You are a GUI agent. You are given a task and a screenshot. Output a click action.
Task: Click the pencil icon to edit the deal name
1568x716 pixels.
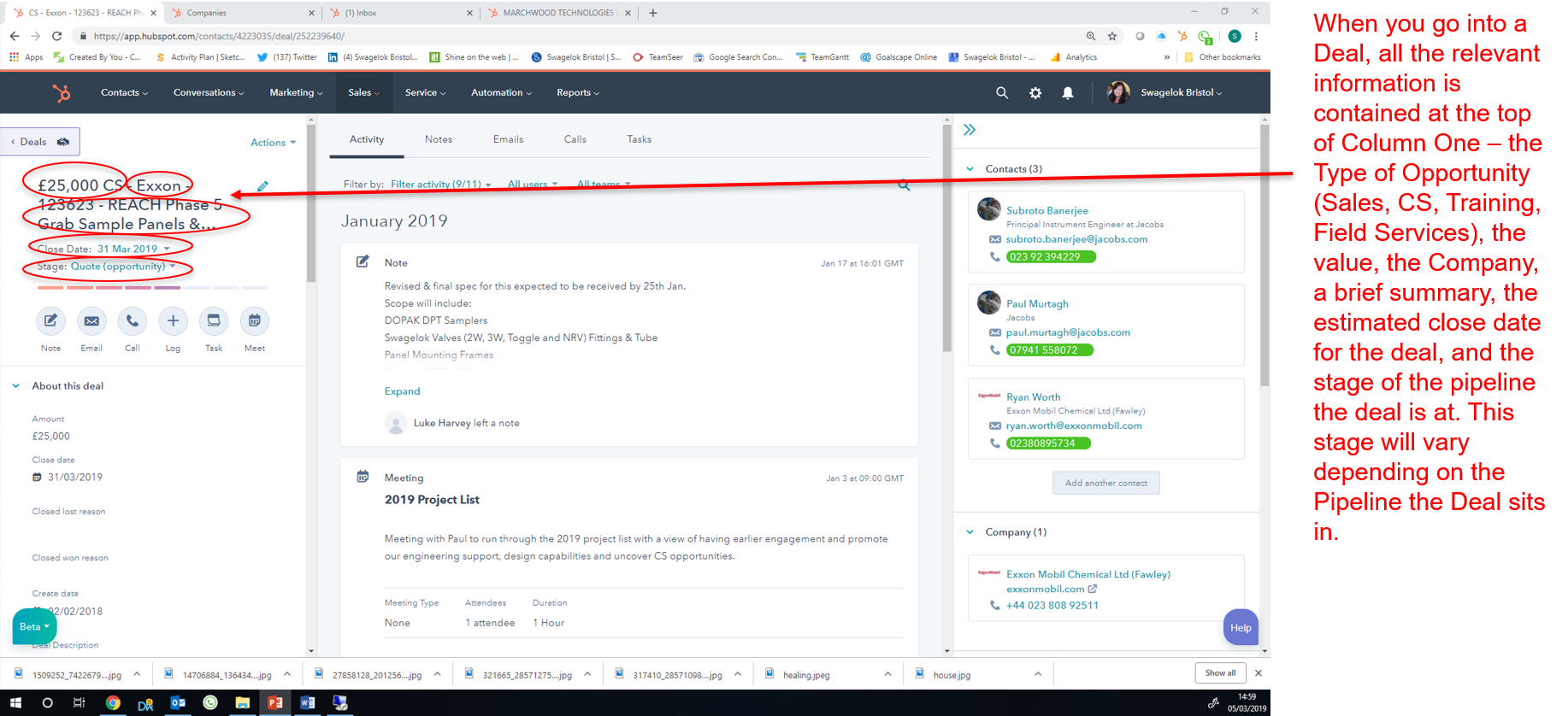(262, 186)
